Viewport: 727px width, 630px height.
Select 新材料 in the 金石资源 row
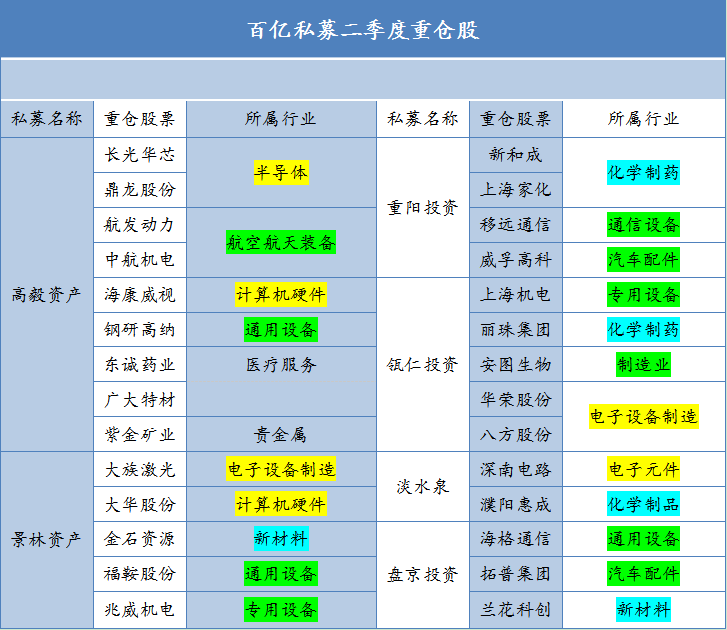coord(281,539)
